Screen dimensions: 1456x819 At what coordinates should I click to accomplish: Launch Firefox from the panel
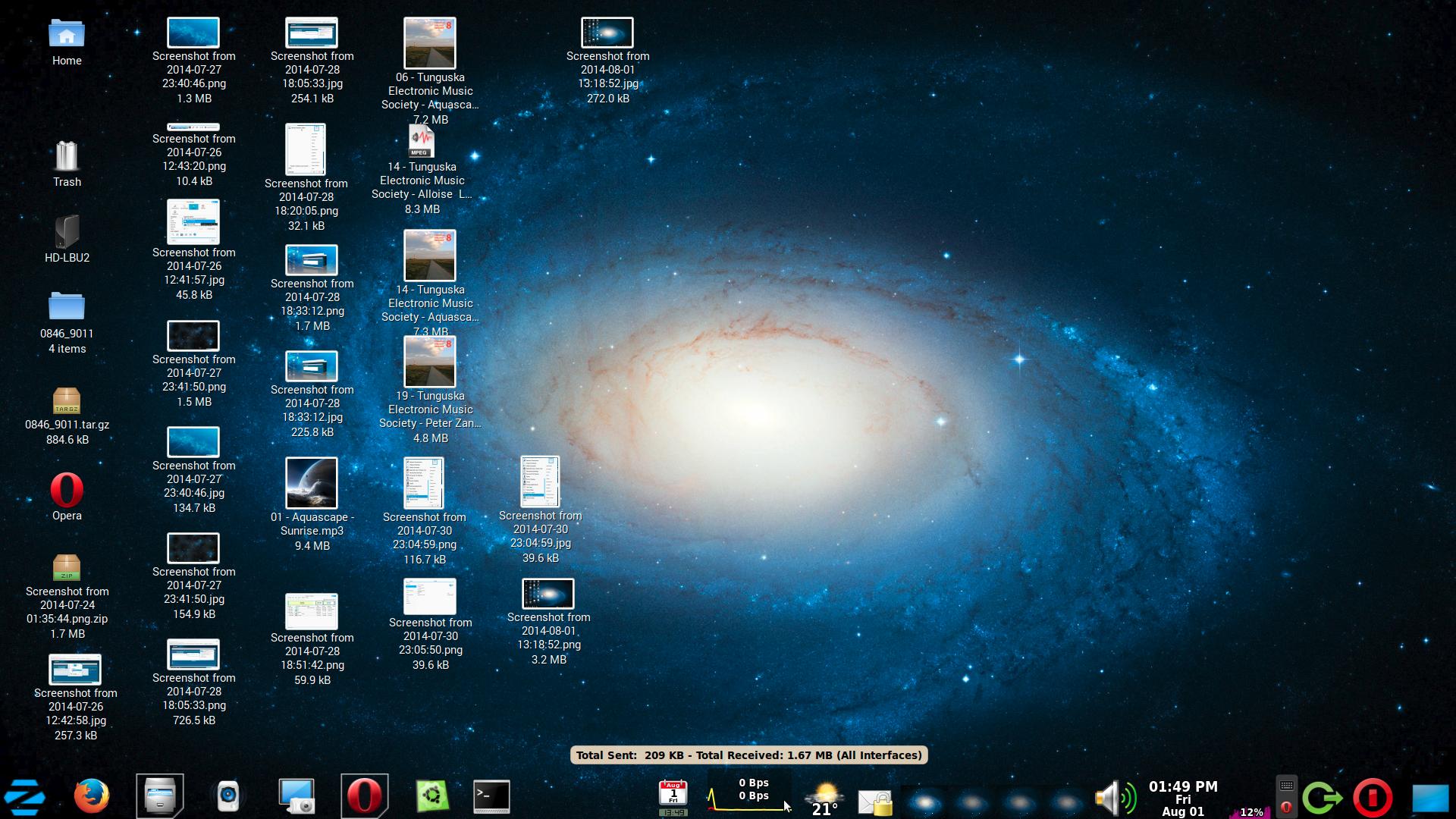coord(92,796)
